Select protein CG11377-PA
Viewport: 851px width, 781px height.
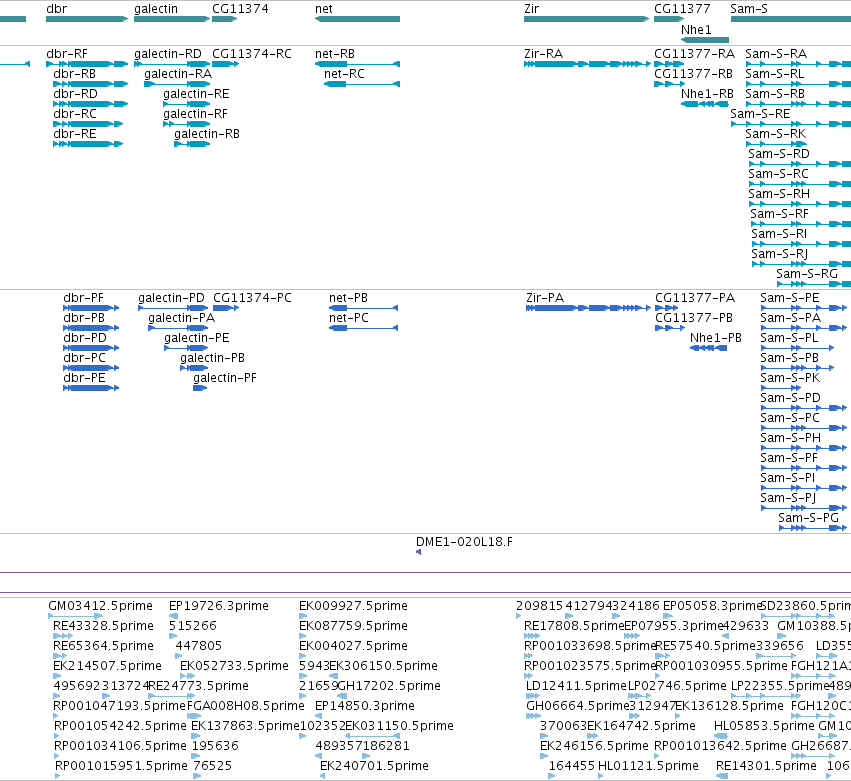tap(666, 308)
